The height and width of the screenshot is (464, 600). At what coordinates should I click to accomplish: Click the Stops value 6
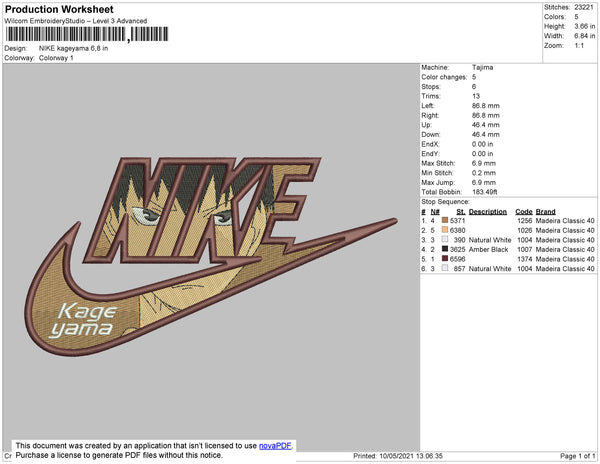click(x=474, y=86)
